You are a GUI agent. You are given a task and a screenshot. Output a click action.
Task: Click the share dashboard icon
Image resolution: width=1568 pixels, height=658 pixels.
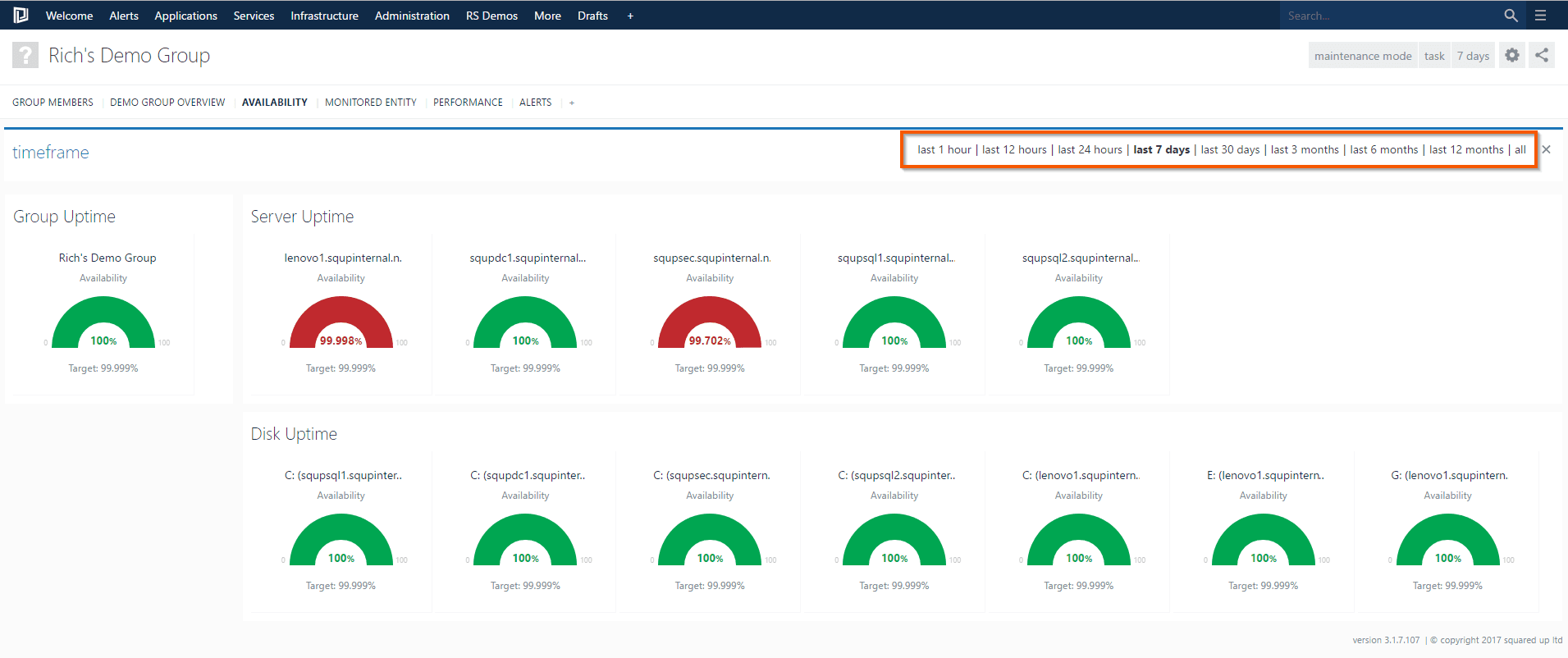coord(1542,55)
